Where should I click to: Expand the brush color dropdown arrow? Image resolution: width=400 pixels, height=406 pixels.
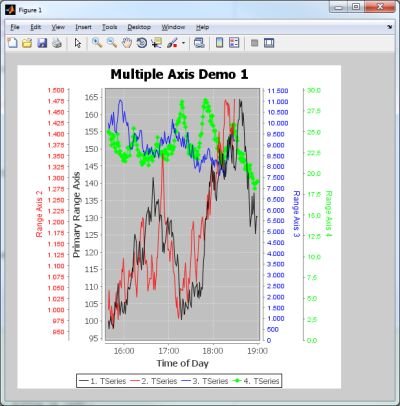click(x=183, y=43)
